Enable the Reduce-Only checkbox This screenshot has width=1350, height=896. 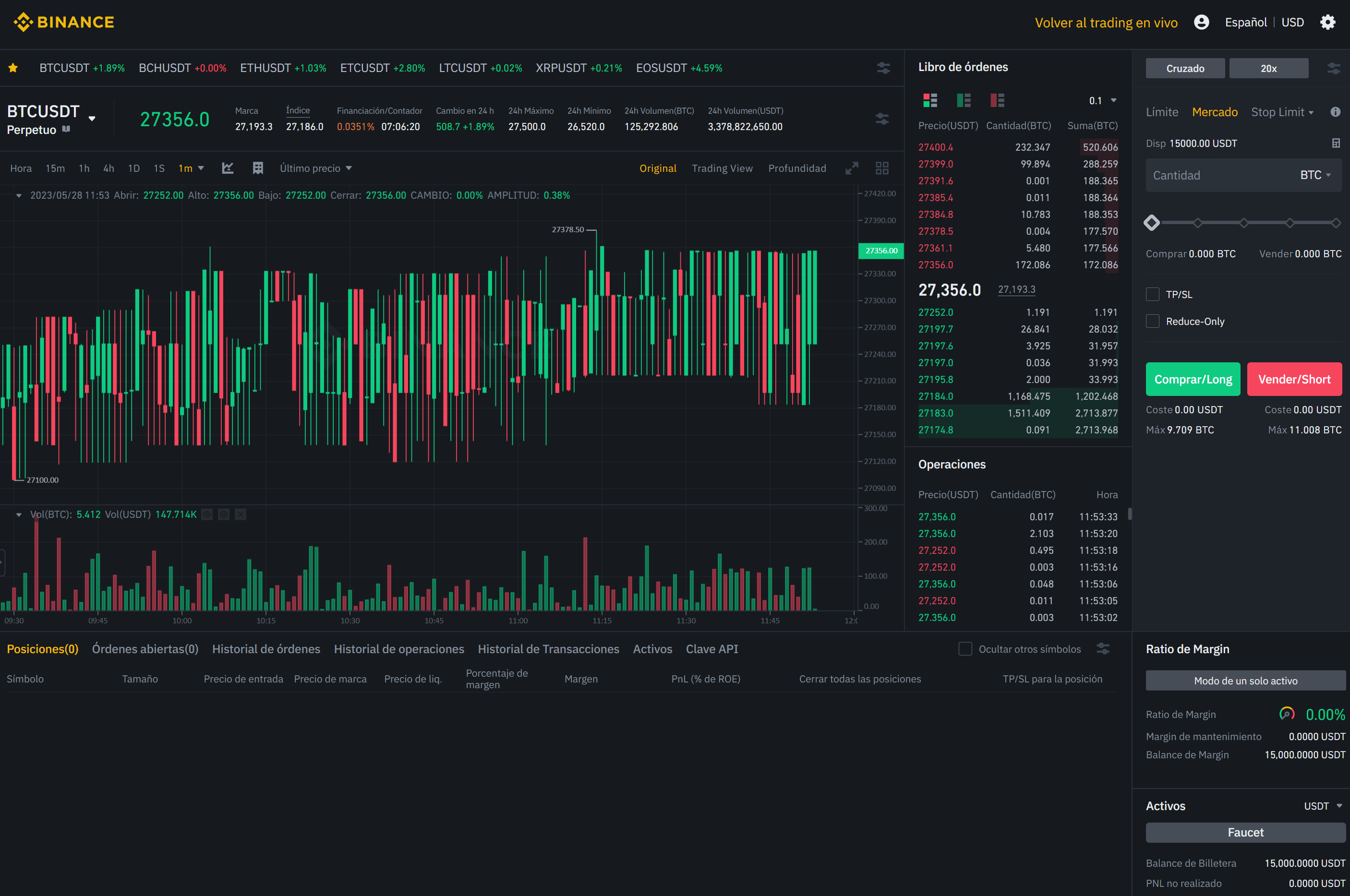click(1152, 321)
